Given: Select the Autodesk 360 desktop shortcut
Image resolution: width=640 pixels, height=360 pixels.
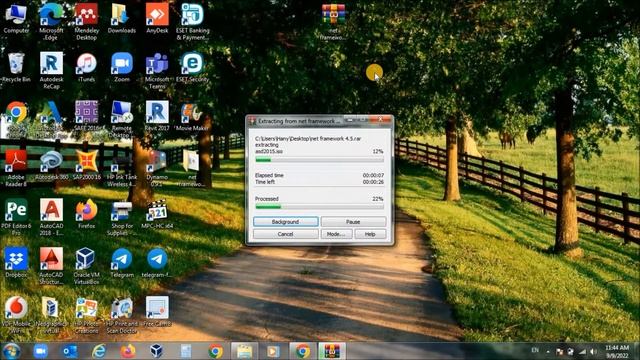Looking at the screenshot, I should (x=51, y=165).
